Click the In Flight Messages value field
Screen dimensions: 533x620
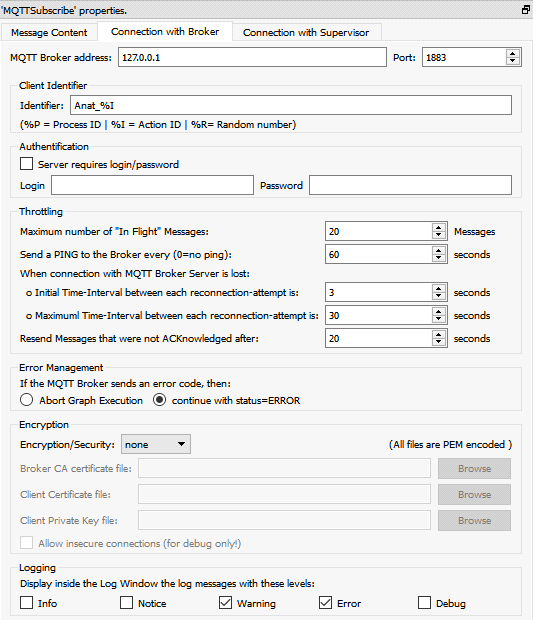coord(379,231)
